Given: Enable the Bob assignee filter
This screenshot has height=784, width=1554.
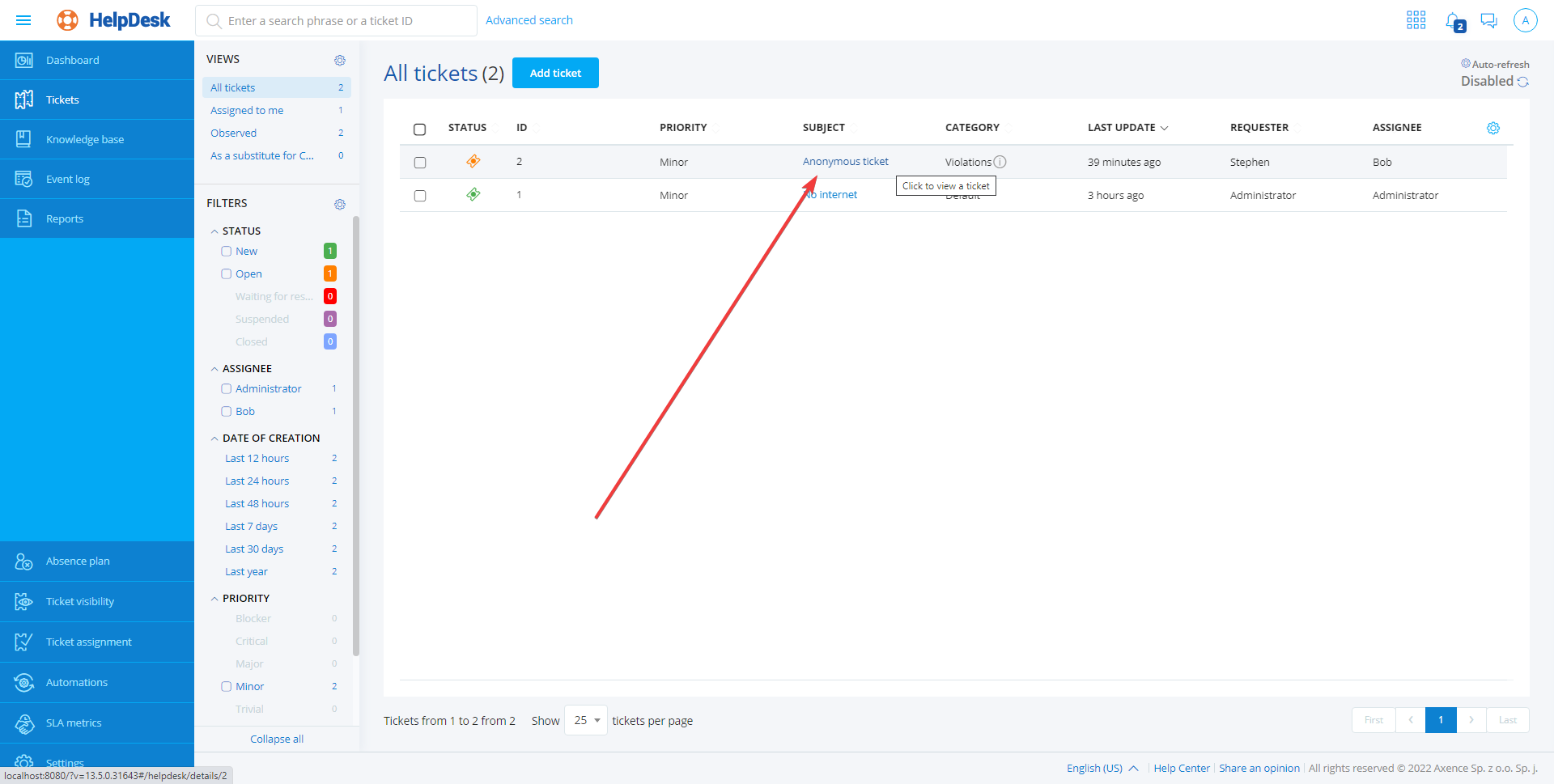Looking at the screenshot, I should 227,412.
